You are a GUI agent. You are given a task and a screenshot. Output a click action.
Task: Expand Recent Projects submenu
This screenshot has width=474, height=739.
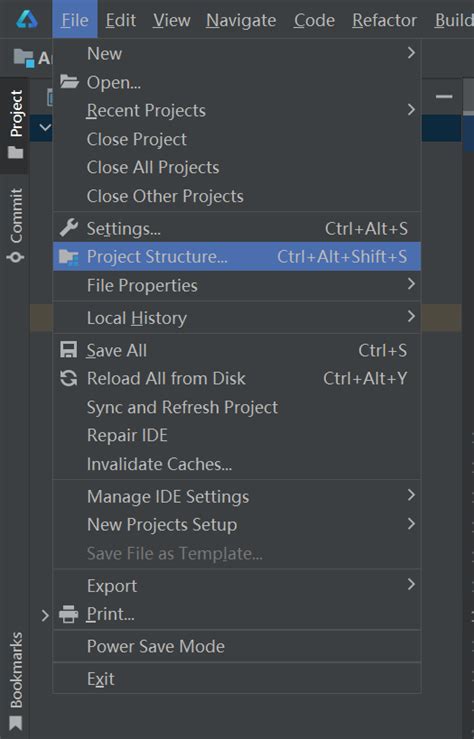[237, 110]
